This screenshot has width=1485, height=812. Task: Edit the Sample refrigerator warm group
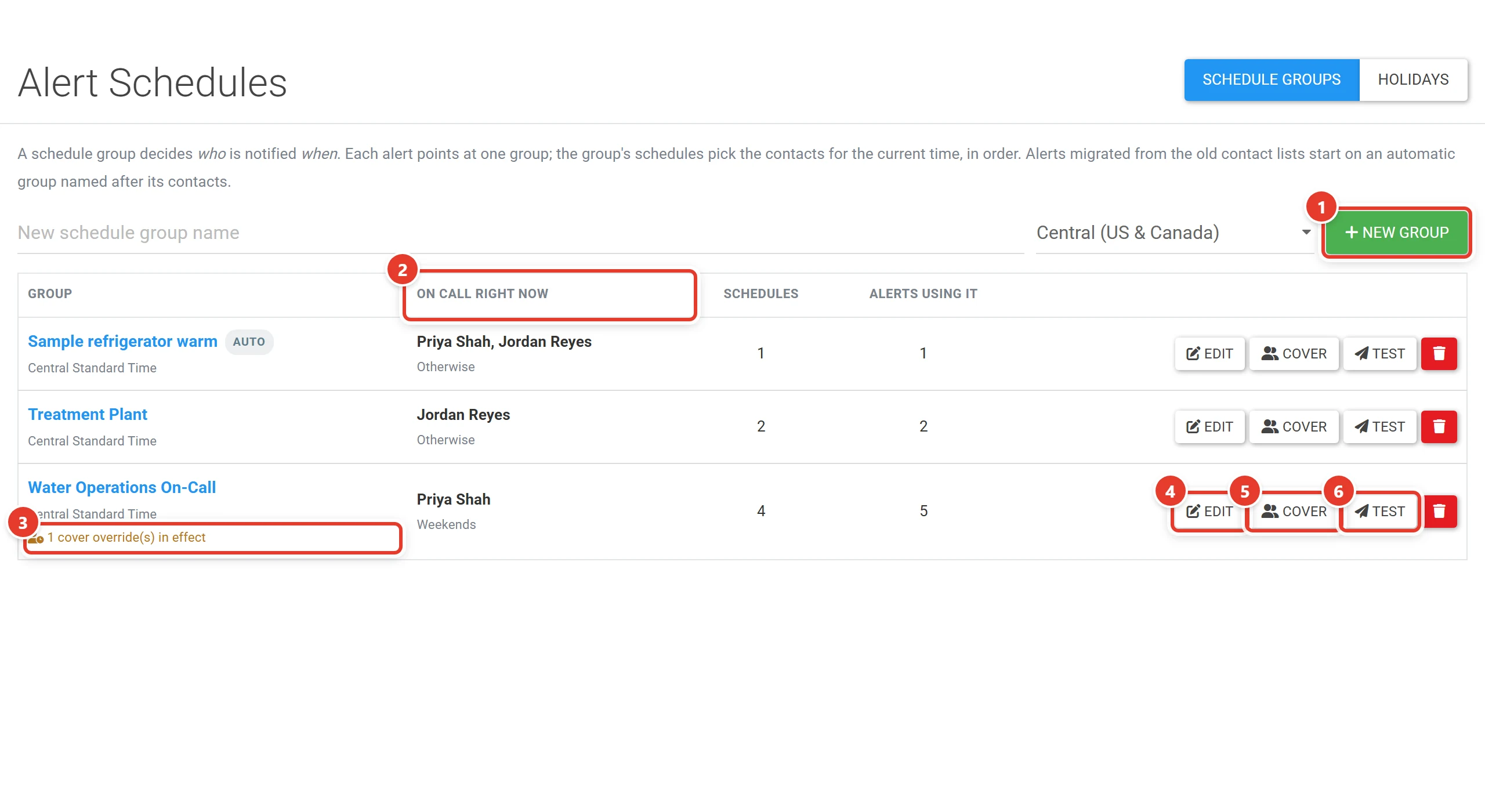pos(1209,353)
